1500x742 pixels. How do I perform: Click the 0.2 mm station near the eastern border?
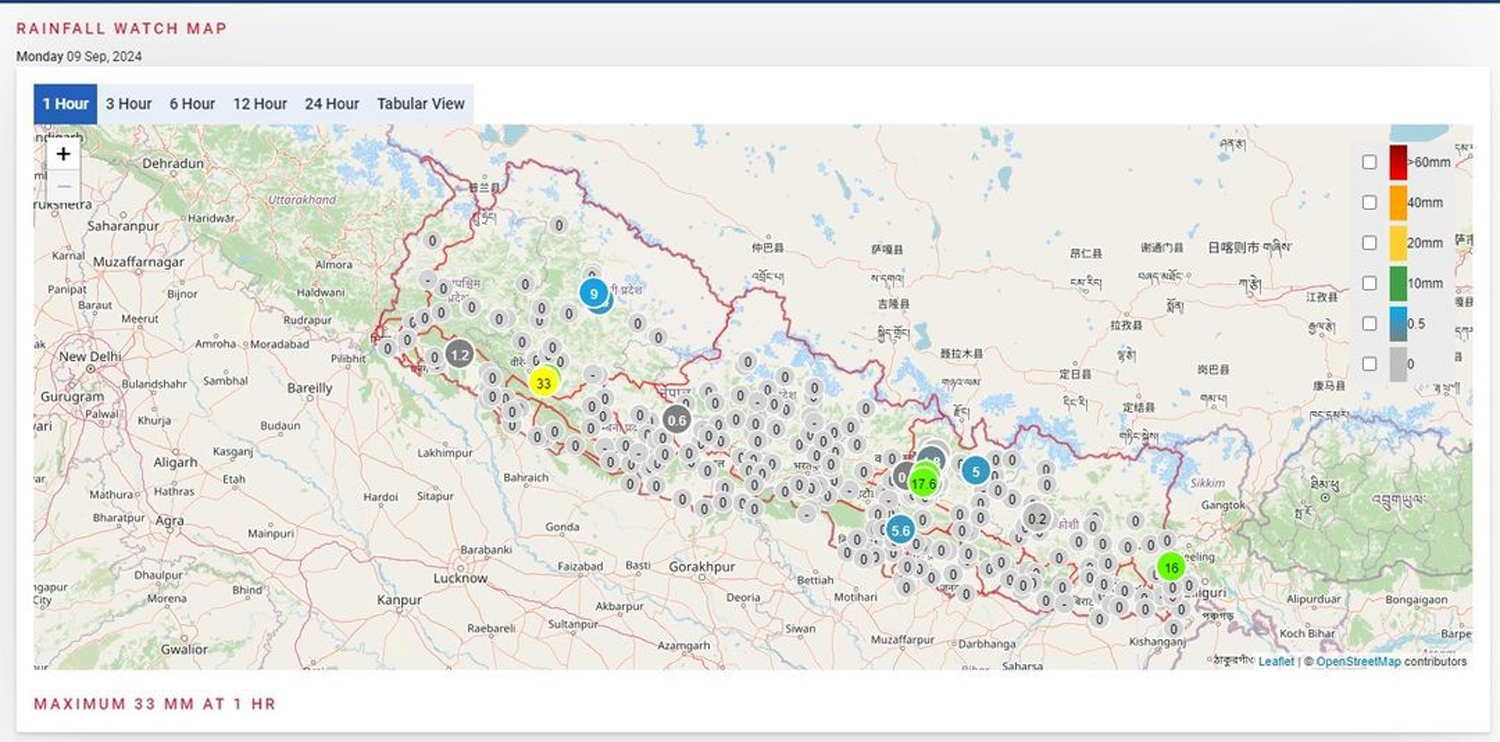point(1037,519)
